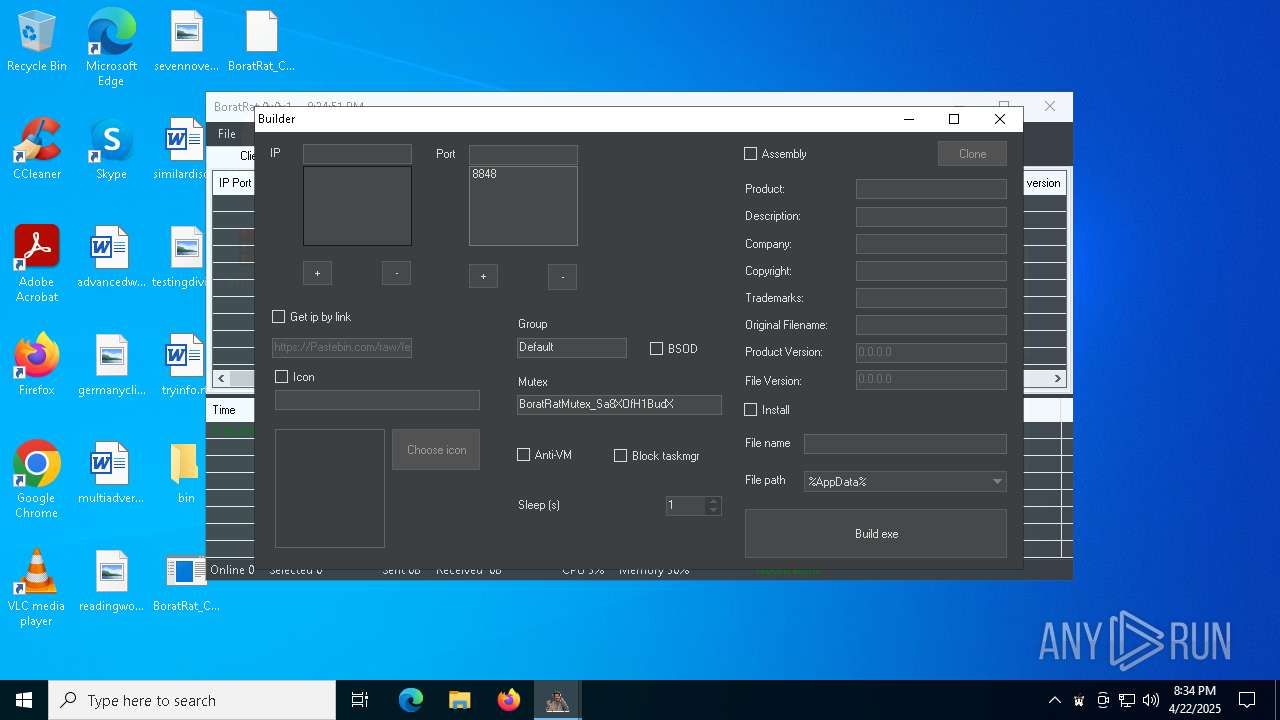Viewport: 1280px width, 720px height.
Task: Open Google Chrome desktop shortcut
Action: tap(37, 480)
